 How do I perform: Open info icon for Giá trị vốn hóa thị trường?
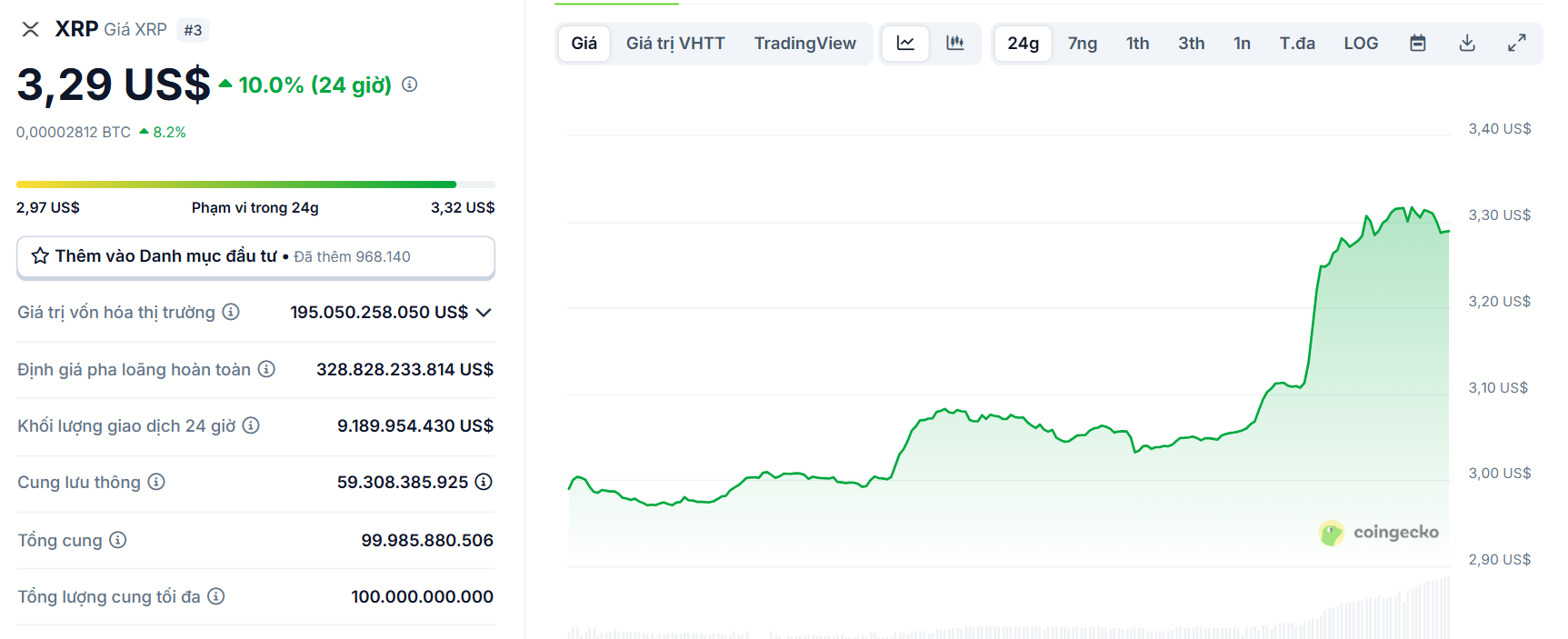(x=231, y=312)
